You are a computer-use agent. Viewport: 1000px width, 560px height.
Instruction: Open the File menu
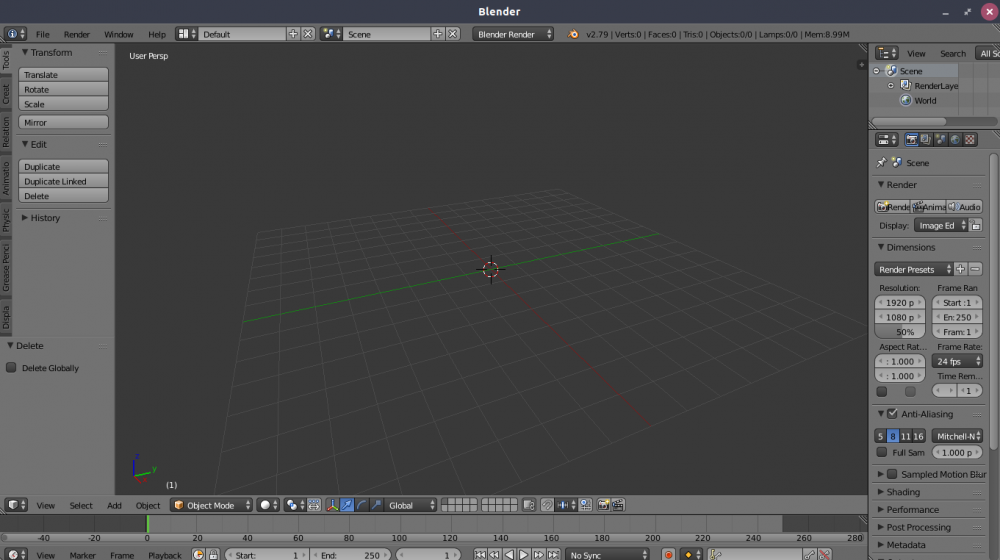pos(43,34)
